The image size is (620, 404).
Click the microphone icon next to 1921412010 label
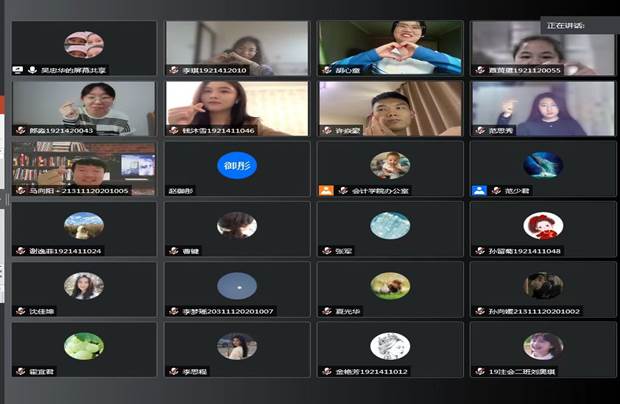pyautogui.click(x=173, y=70)
